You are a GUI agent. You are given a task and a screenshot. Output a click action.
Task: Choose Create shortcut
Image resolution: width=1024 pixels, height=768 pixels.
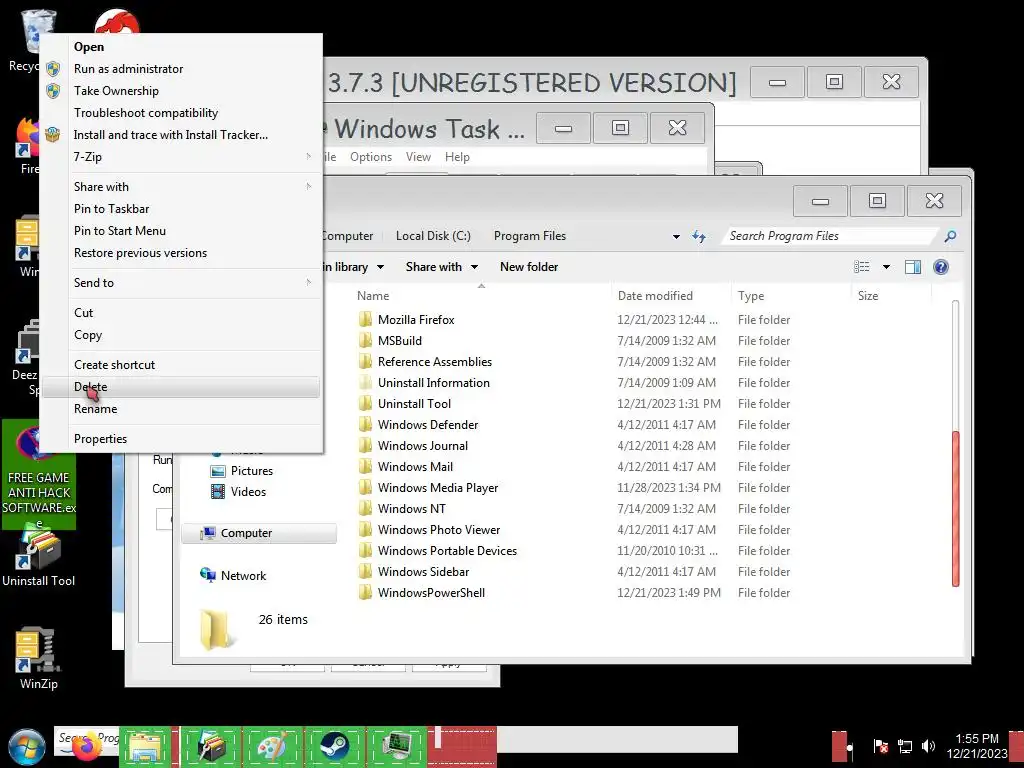[x=181, y=365]
